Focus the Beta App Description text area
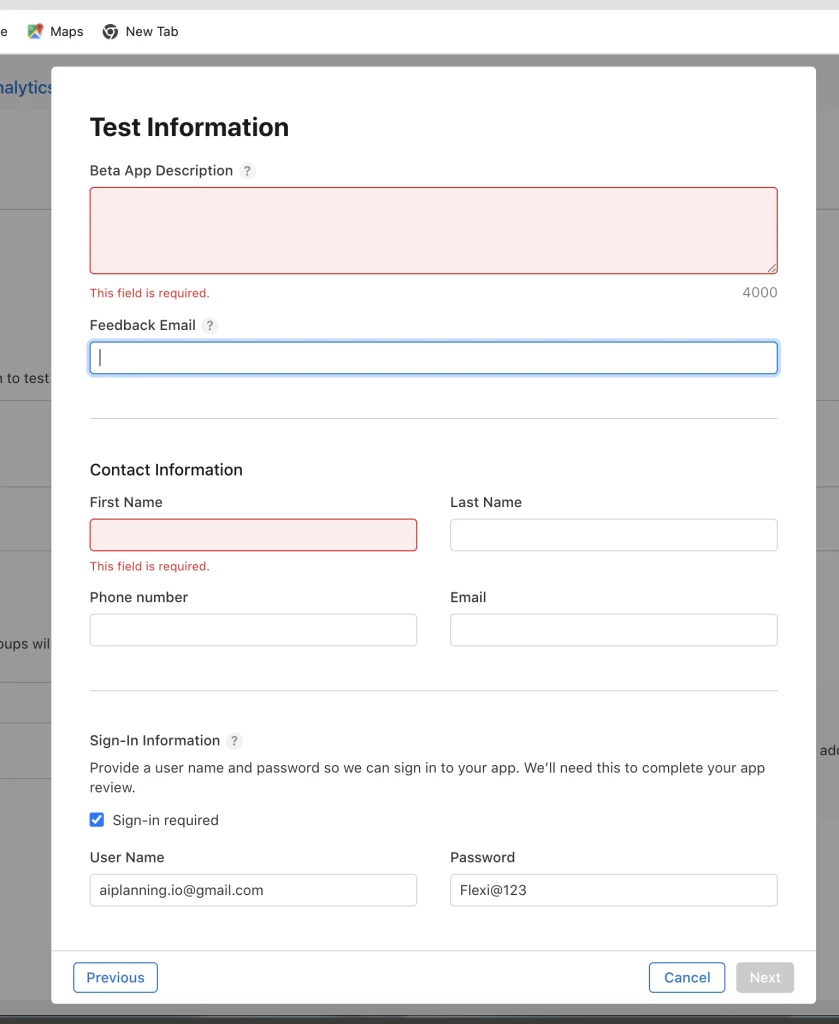 pos(434,231)
